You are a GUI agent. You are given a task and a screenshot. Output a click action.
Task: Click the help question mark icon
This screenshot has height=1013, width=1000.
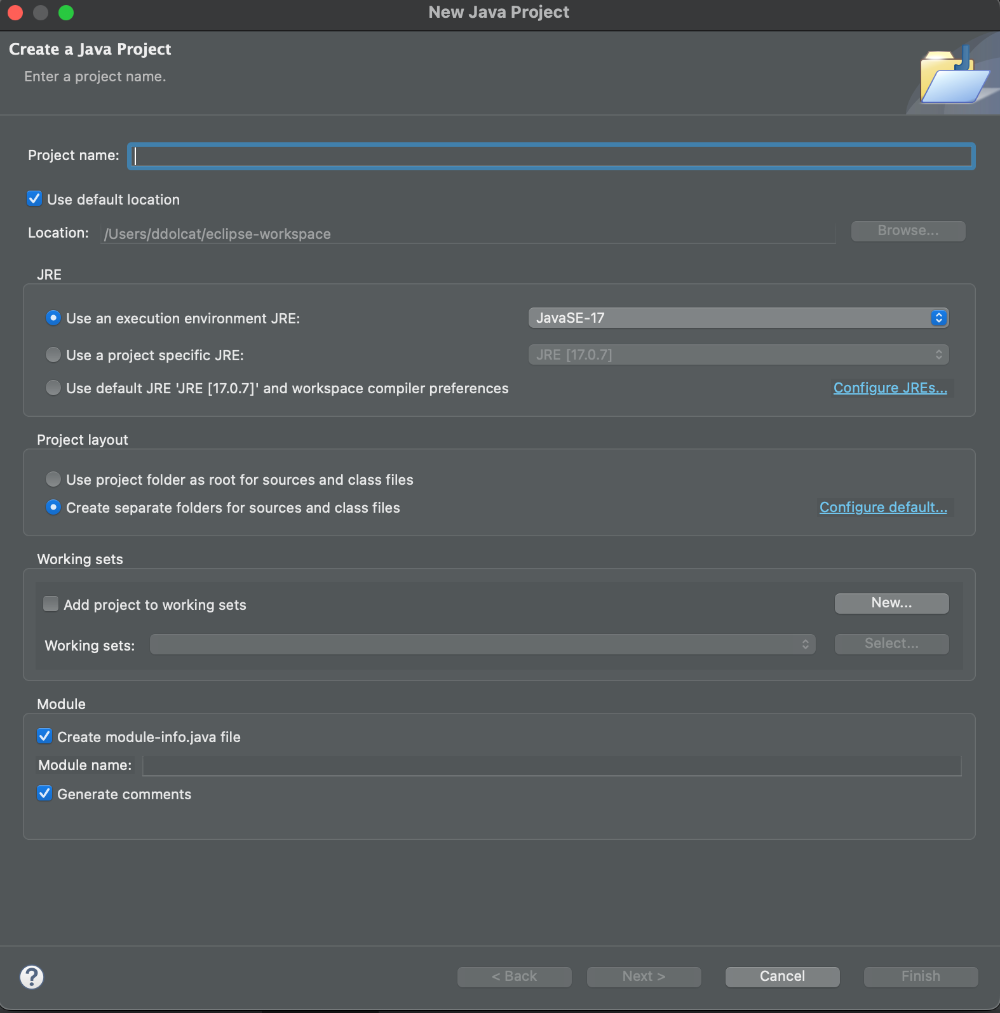(x=32, y=977)
